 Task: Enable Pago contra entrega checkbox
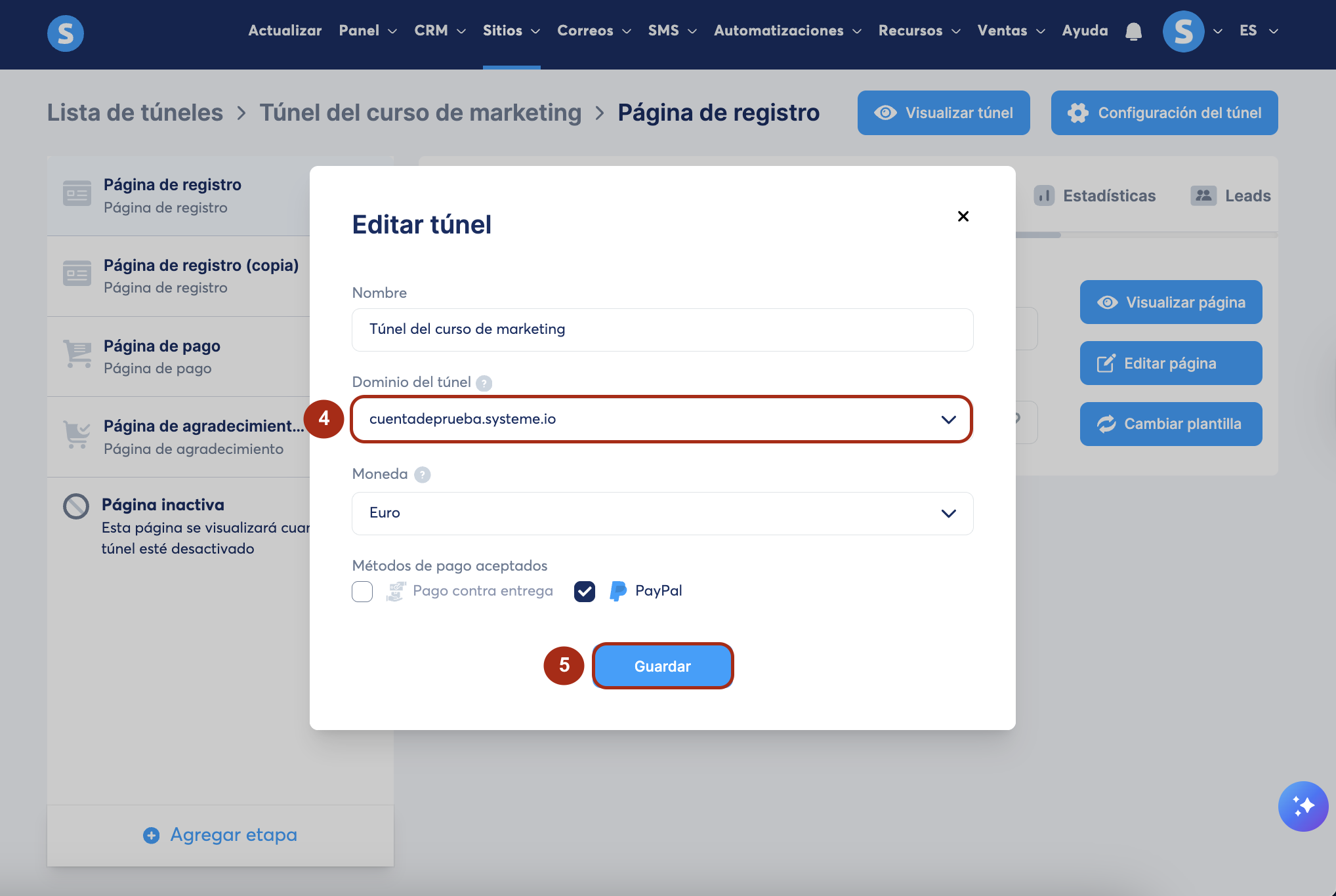[362, 591]
